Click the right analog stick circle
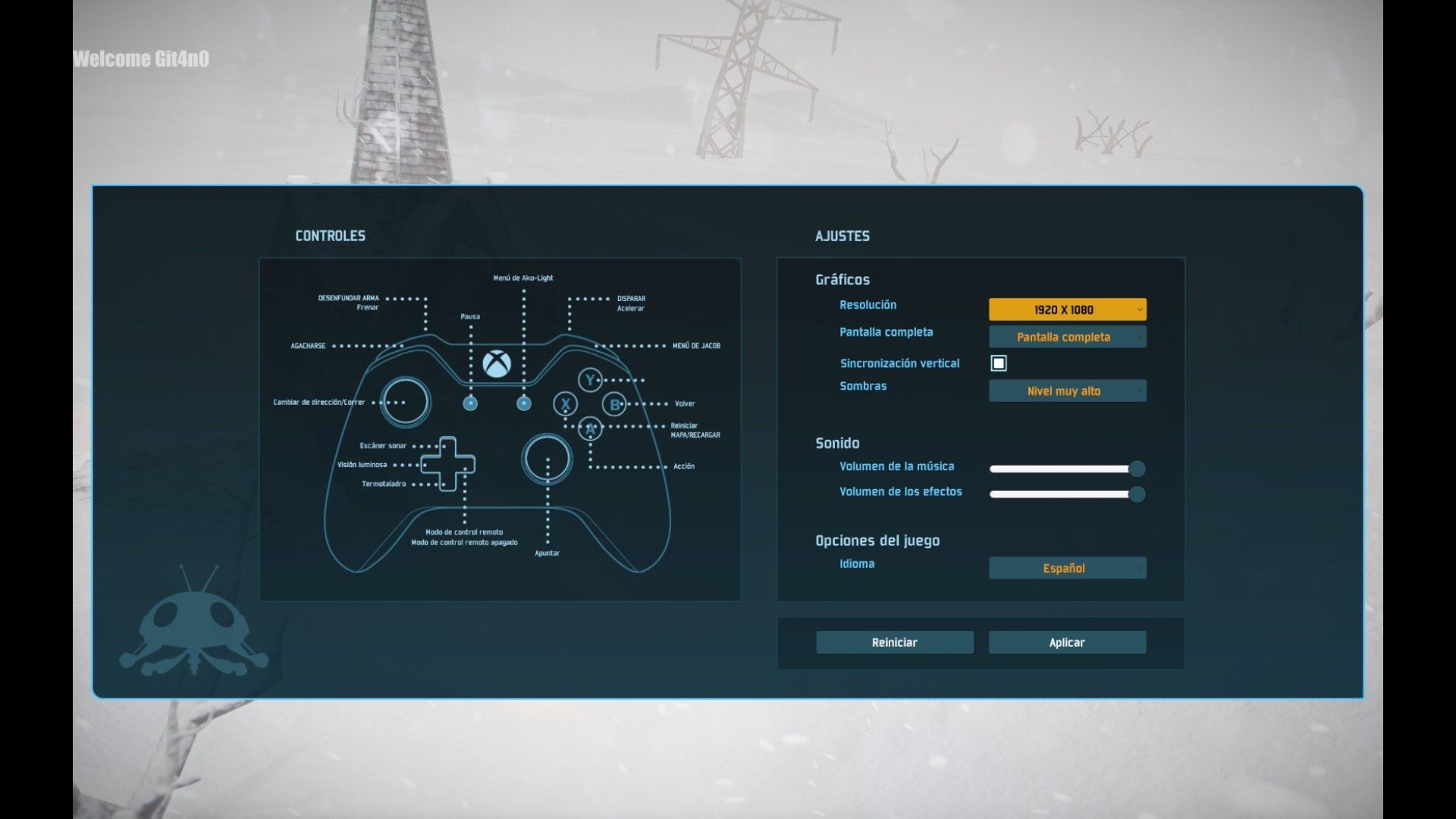Screen dimensions: 1456x819 pos(547,459)
